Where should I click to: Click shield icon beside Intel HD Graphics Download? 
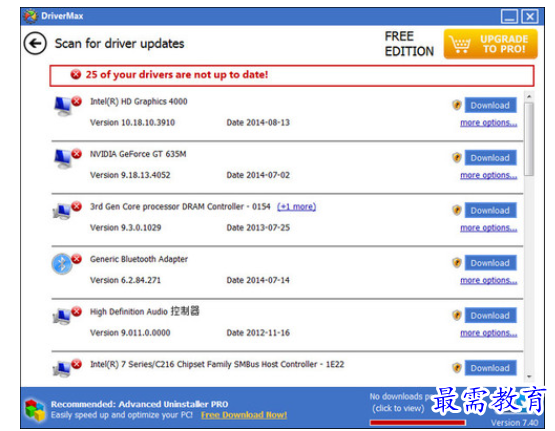[x=457, y=105]
